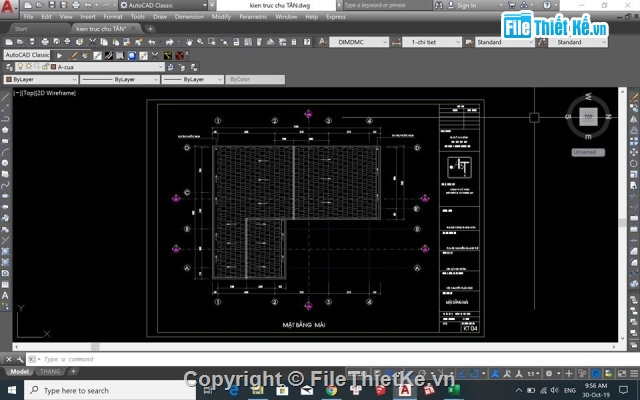640x400 pixels.
Task: Click the Autodesk App Store cart icon
Action: (x=511, y=5)
